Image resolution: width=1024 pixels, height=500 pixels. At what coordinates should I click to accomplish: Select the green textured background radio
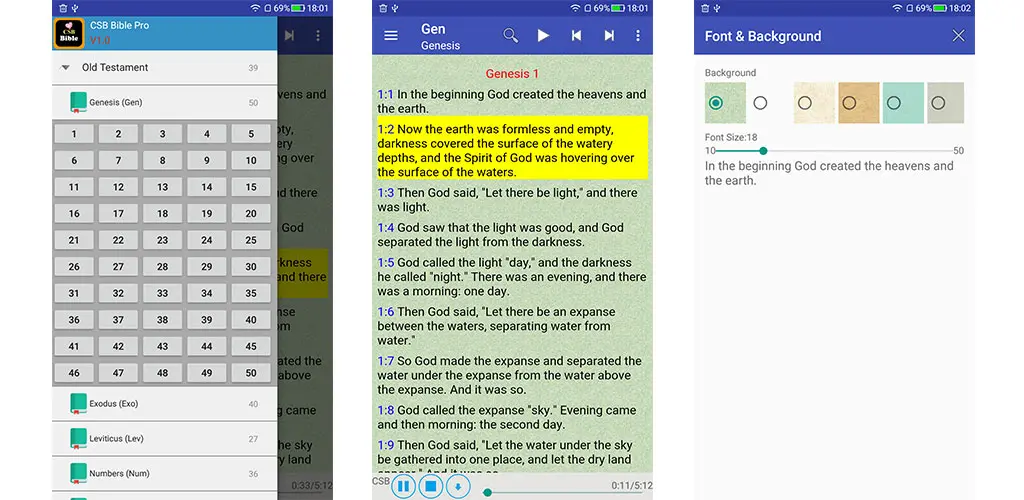(x=716, y=102)
